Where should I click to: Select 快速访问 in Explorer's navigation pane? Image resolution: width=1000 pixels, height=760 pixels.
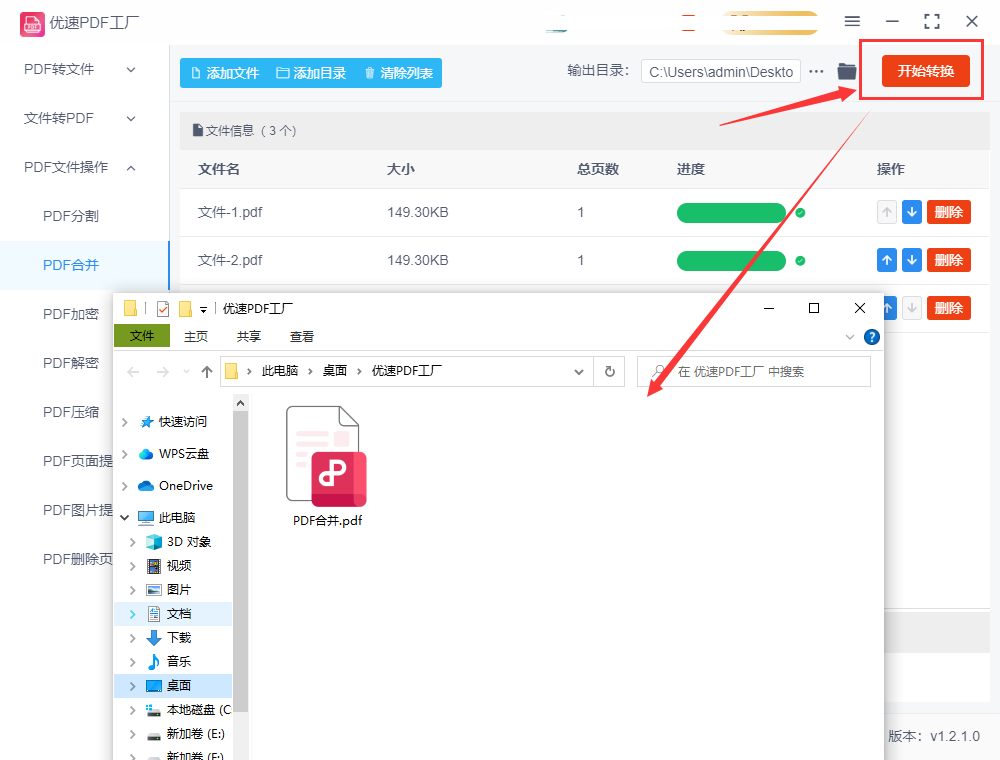pyautogui.click(x=182, y=421)
